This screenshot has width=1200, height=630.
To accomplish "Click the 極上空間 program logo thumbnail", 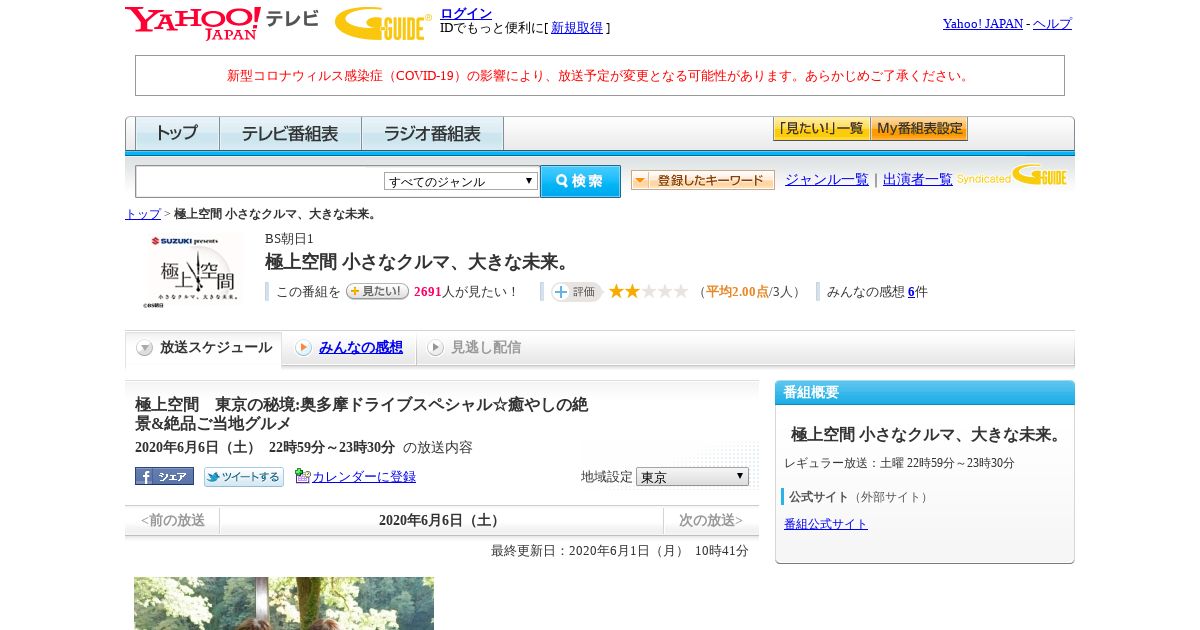I will [x=195, y=270].
